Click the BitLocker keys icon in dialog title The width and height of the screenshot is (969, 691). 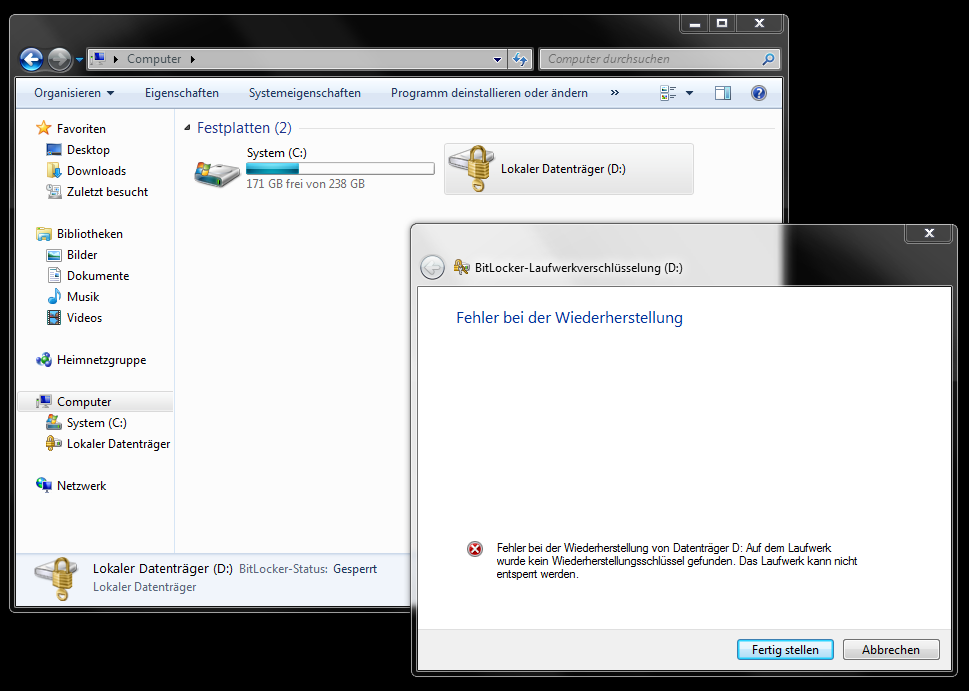(x=461, y=267)
